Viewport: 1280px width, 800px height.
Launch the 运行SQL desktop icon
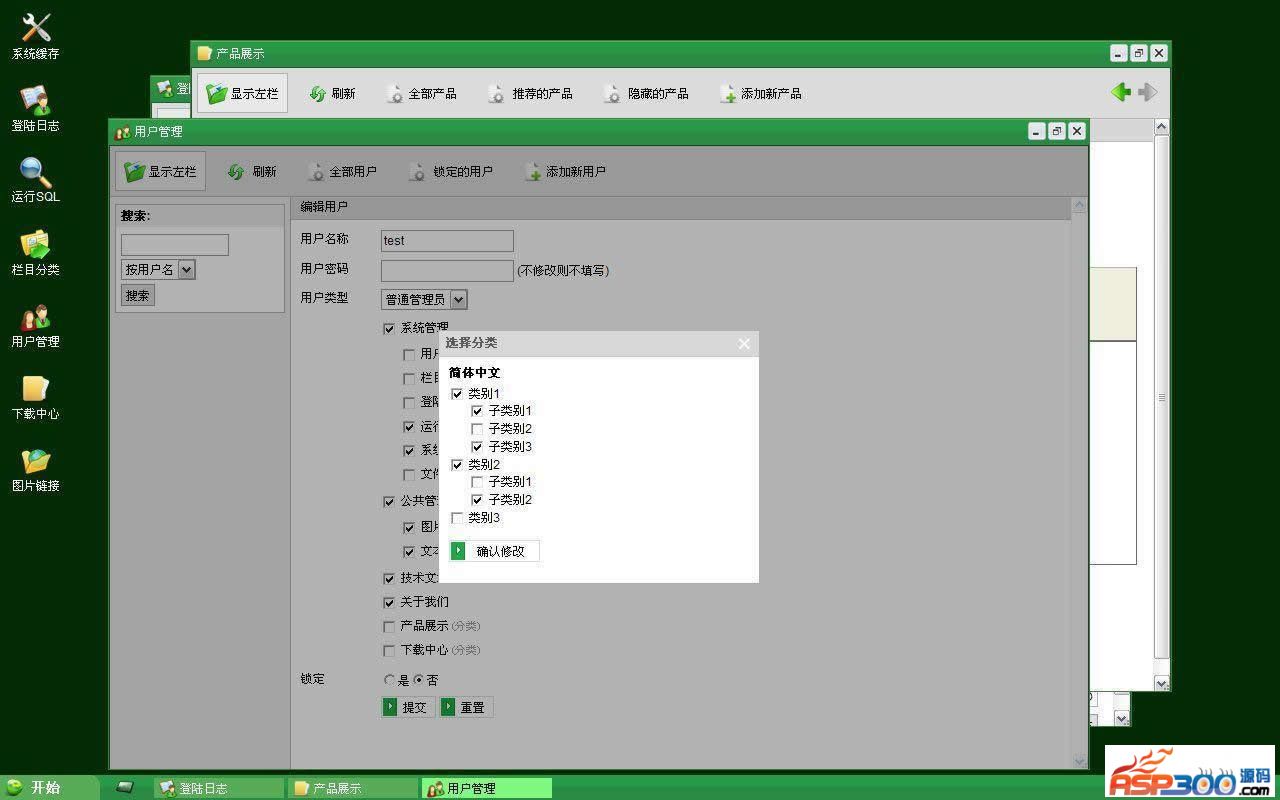click(x=35, y=180)
